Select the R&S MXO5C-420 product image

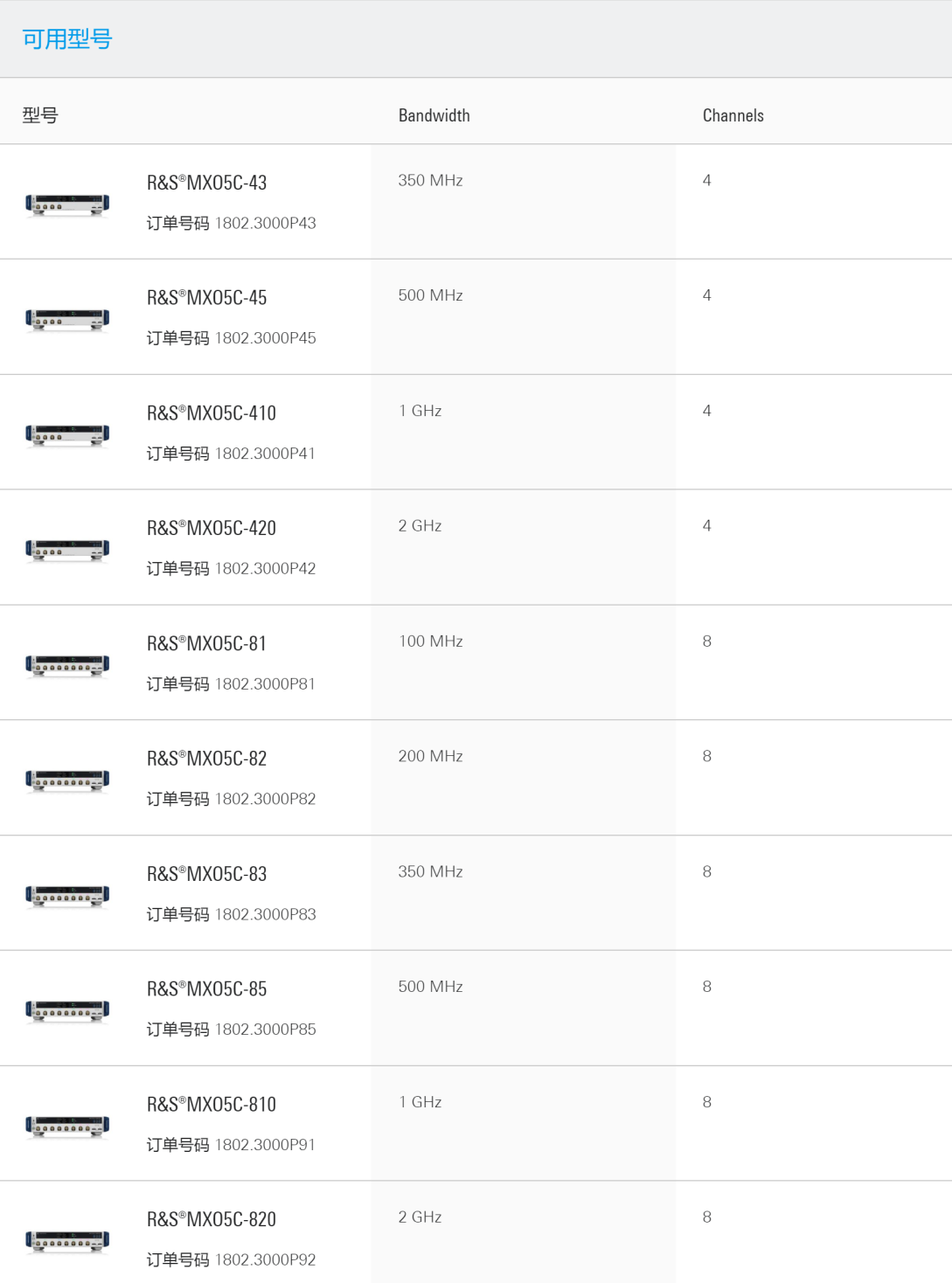click(67, 551)
